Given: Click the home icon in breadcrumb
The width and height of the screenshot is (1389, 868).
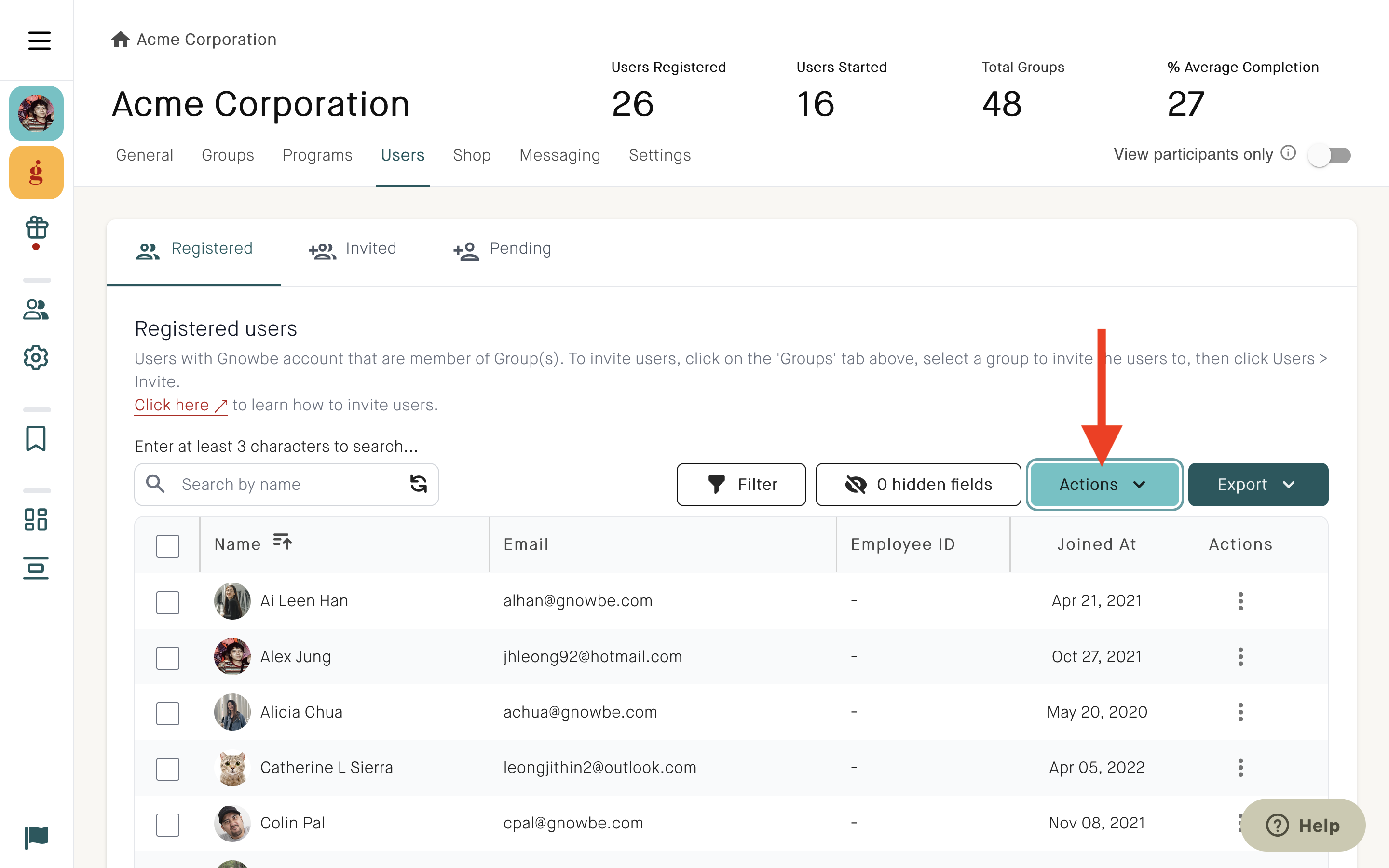Looking at the screenshot, I should (x=120, y=39).
